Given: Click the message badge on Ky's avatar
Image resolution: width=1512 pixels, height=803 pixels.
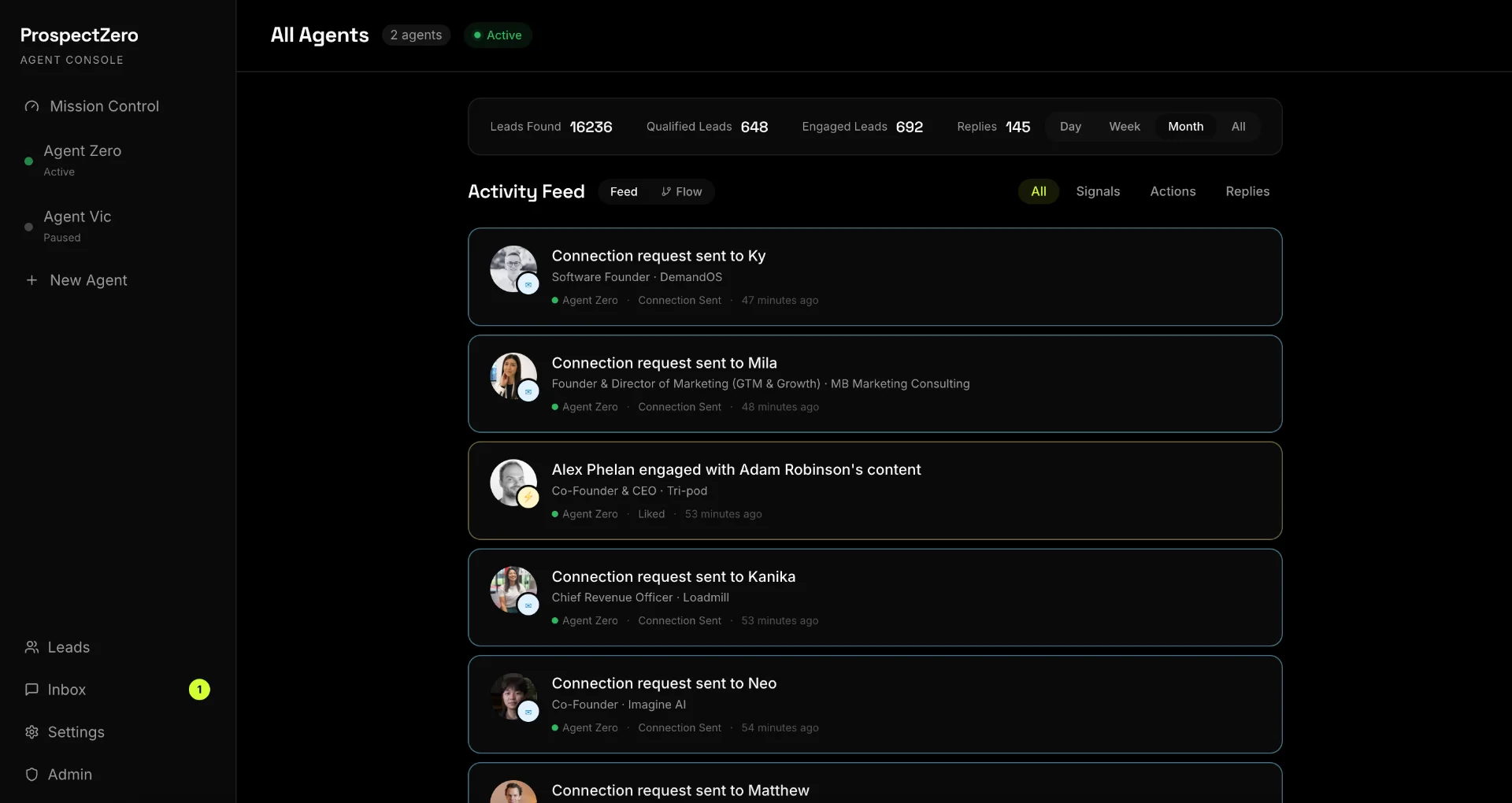Looking at the screenshot, I should point(528,284).
